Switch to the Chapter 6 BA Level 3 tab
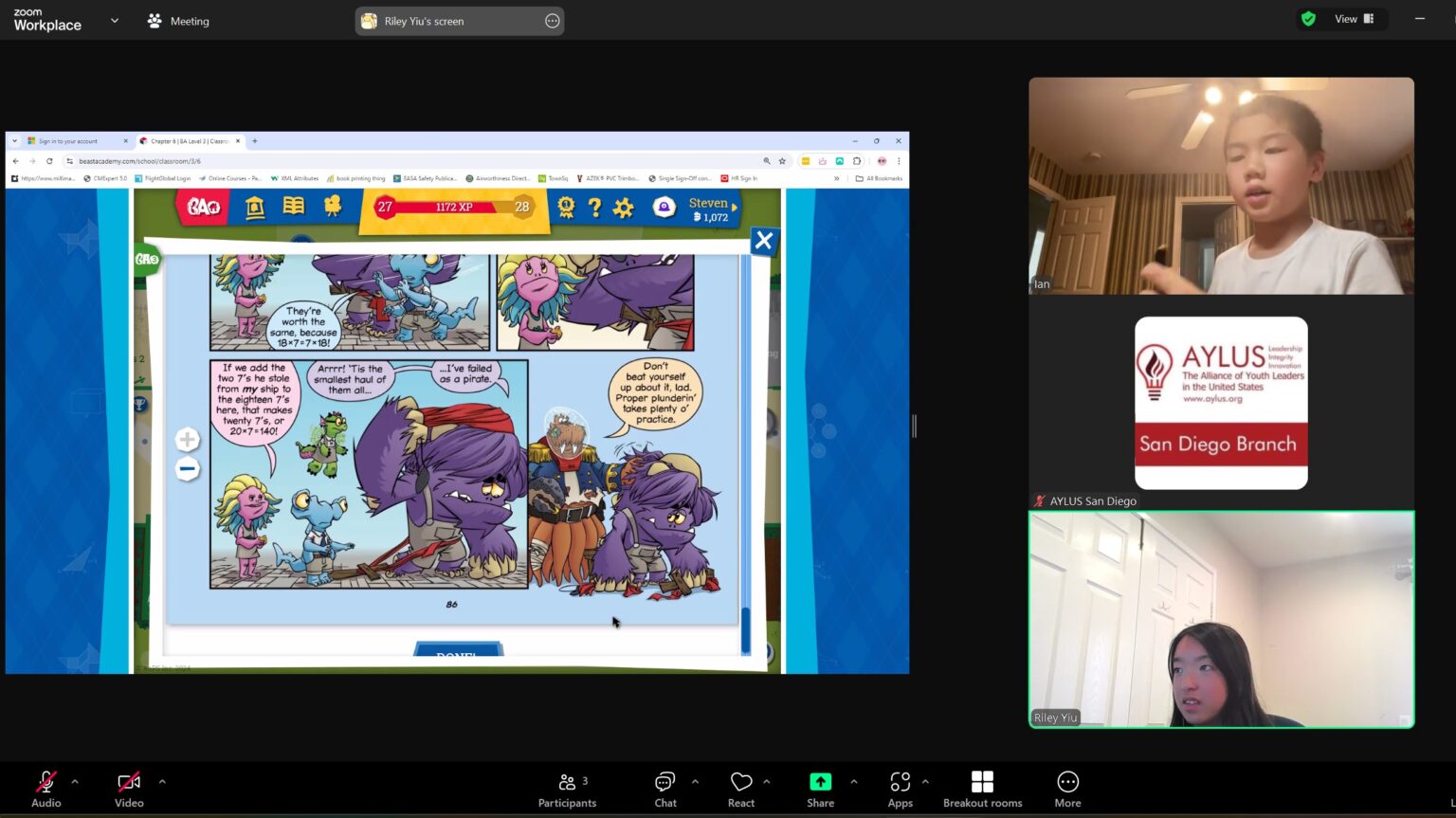The image size is (1456, 818). [x=190, y=141]
